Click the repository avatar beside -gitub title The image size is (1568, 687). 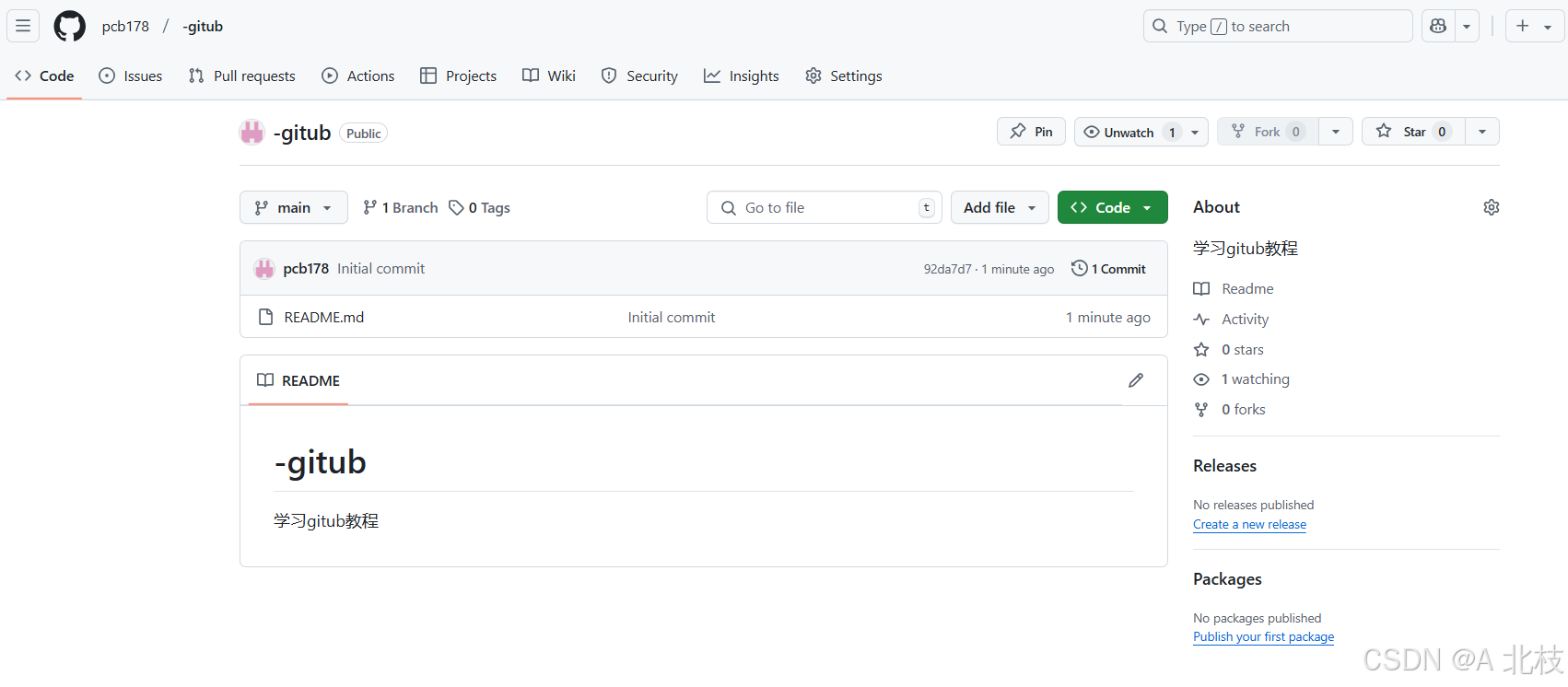click(252, 133)
